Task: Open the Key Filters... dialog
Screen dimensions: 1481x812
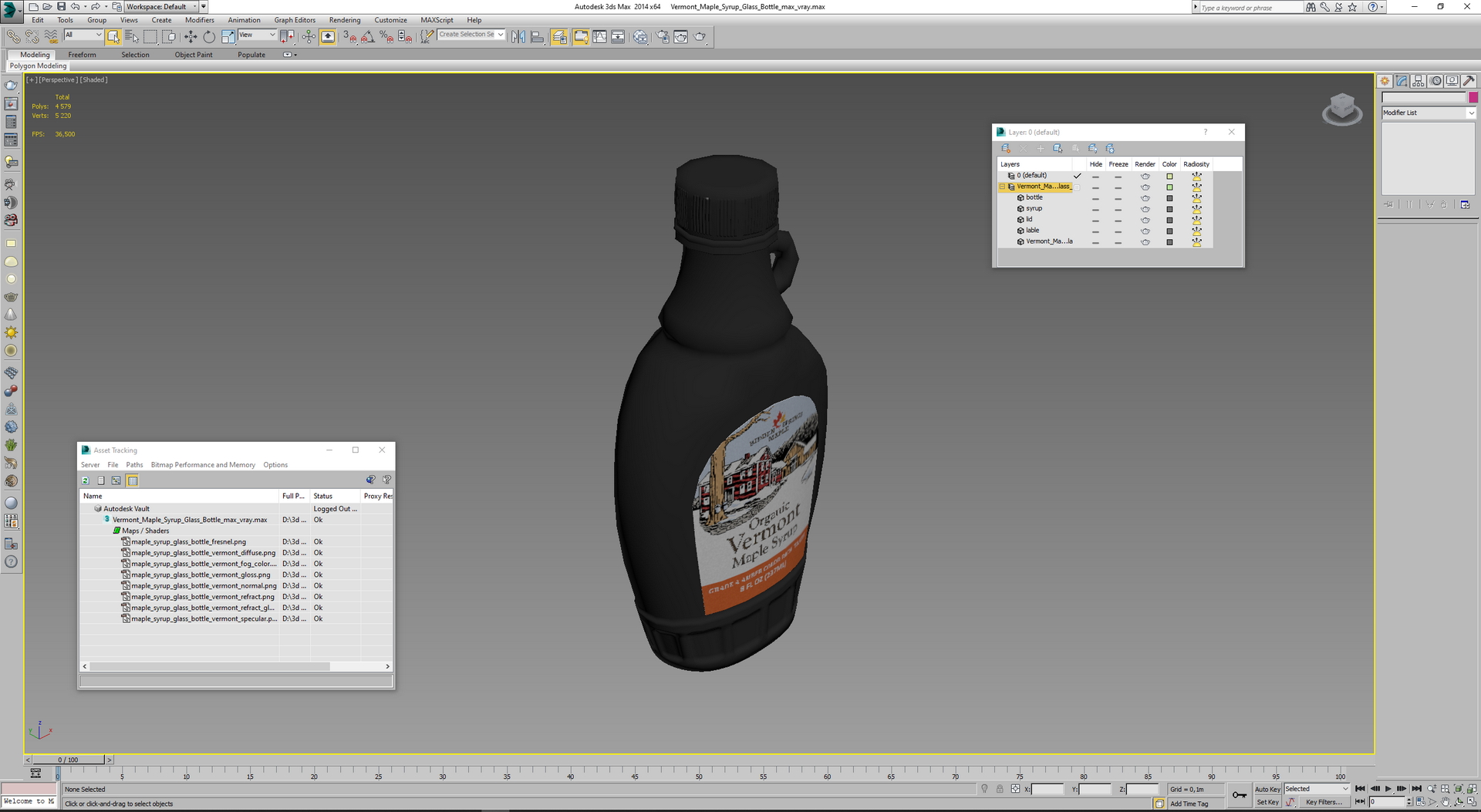Action: click(x=1323, y=802)
